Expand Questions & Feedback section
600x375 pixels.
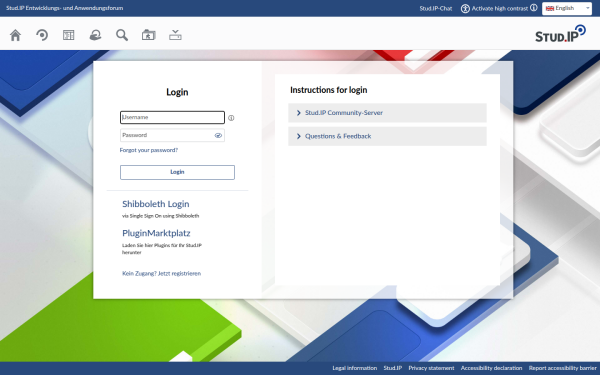point(387,136)
